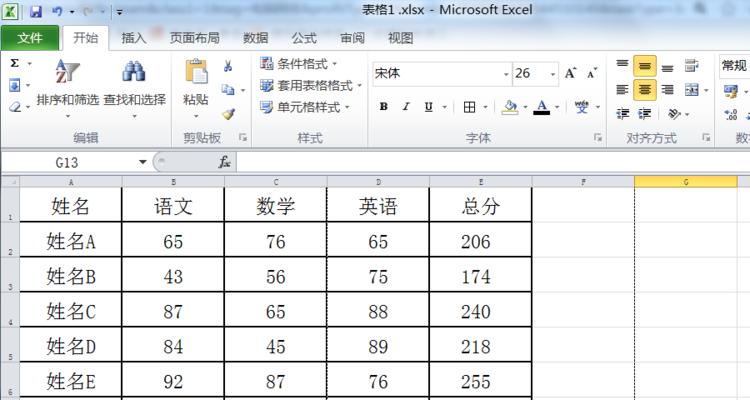Save the workbook from quick access toolbar
Viewport: 750px width, 400px height.
click(36, 11)
